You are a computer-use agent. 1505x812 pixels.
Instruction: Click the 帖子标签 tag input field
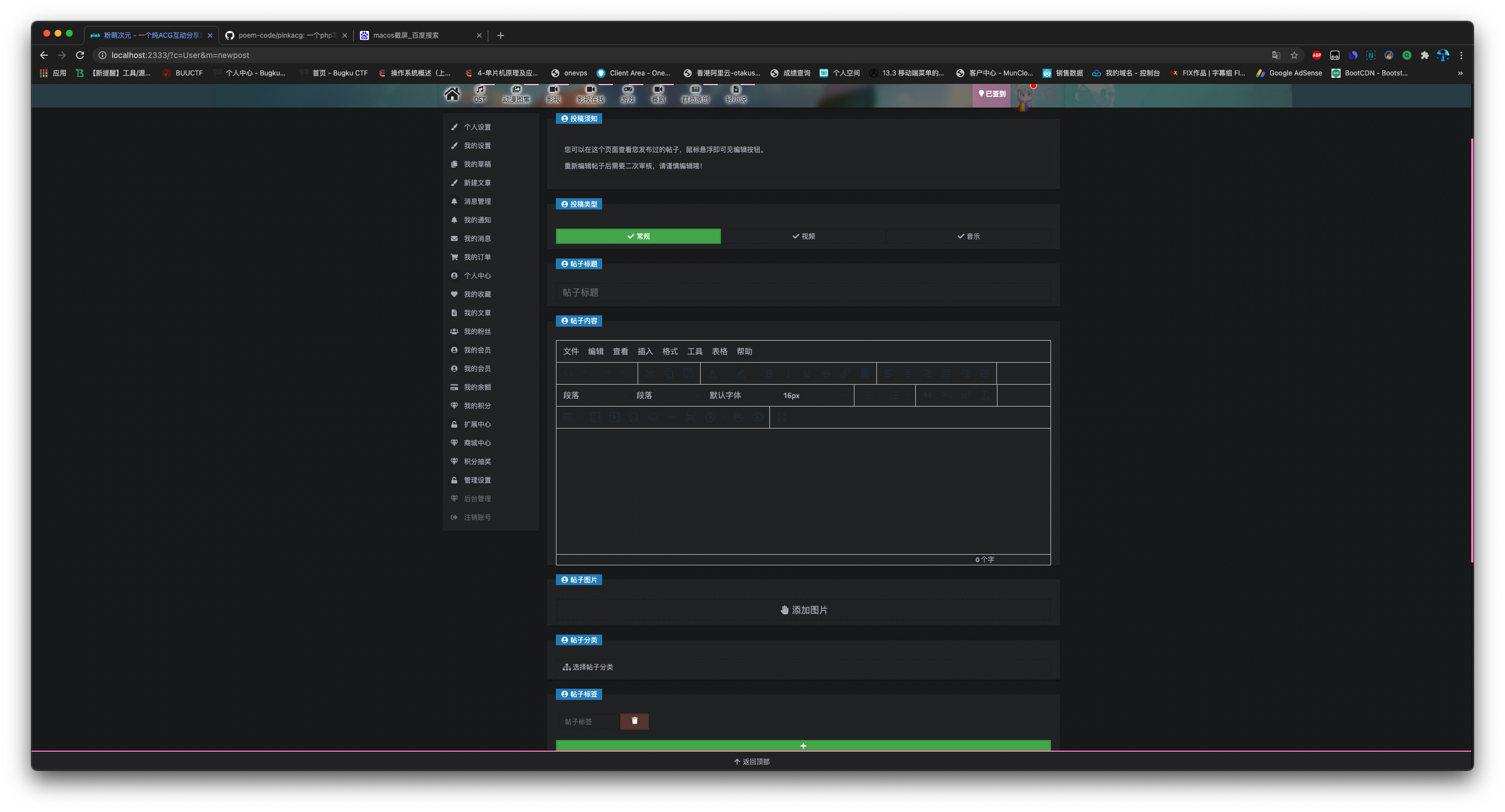pos(587,721)
